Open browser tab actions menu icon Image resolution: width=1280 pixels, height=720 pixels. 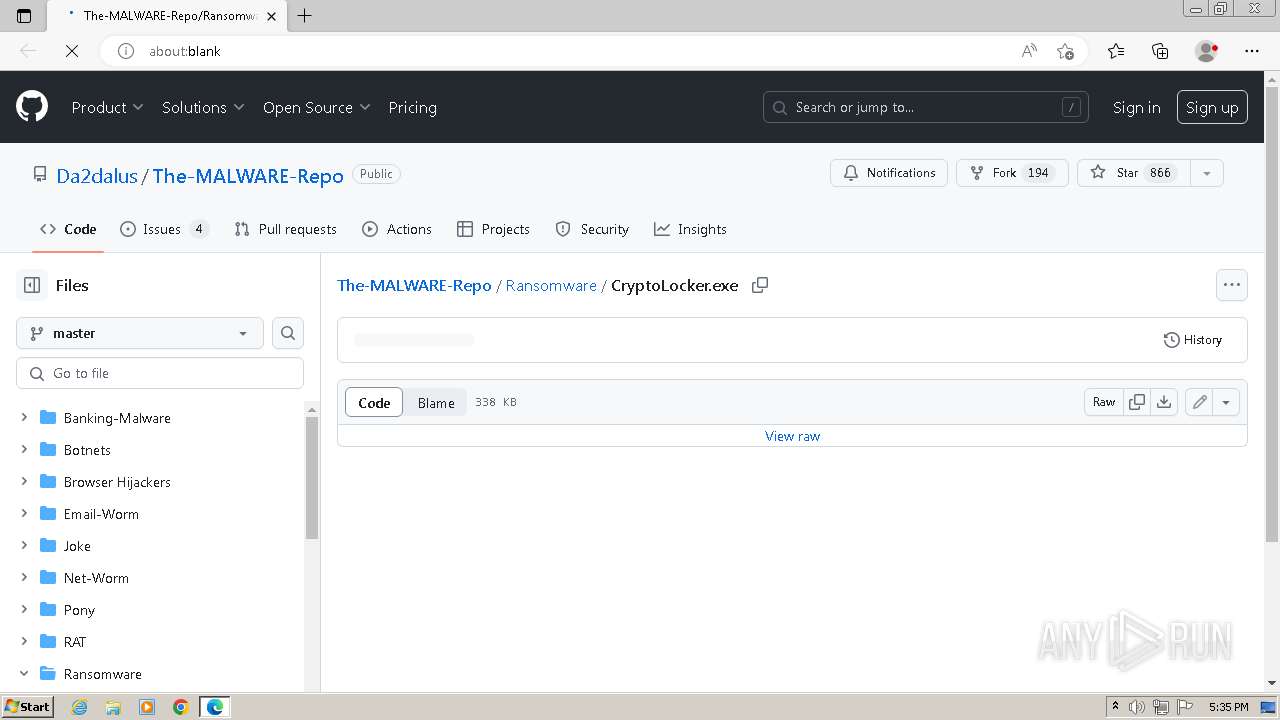pos(24,15)
